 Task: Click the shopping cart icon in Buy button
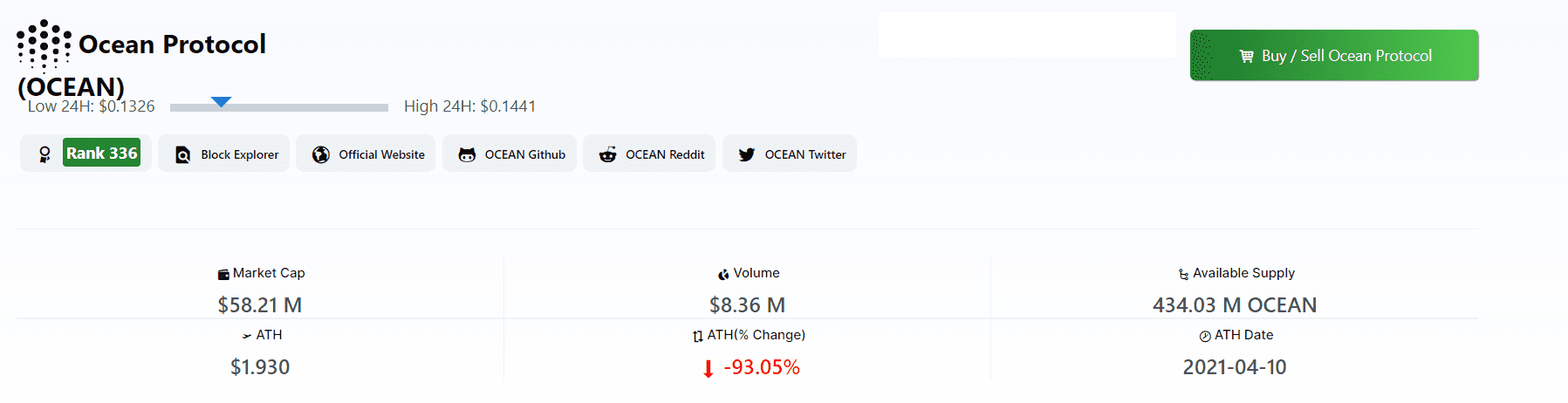[x=1246, y=56]
